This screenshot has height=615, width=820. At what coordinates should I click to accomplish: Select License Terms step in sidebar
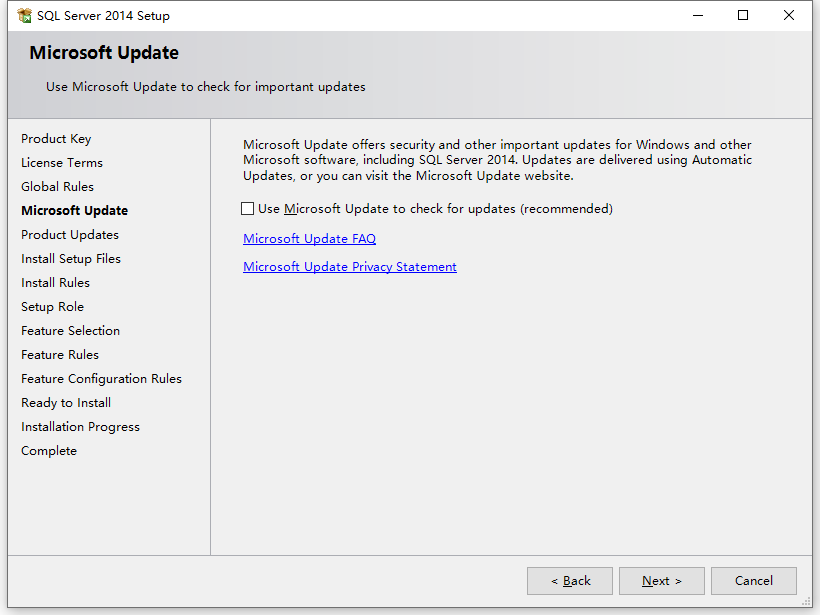62,163
